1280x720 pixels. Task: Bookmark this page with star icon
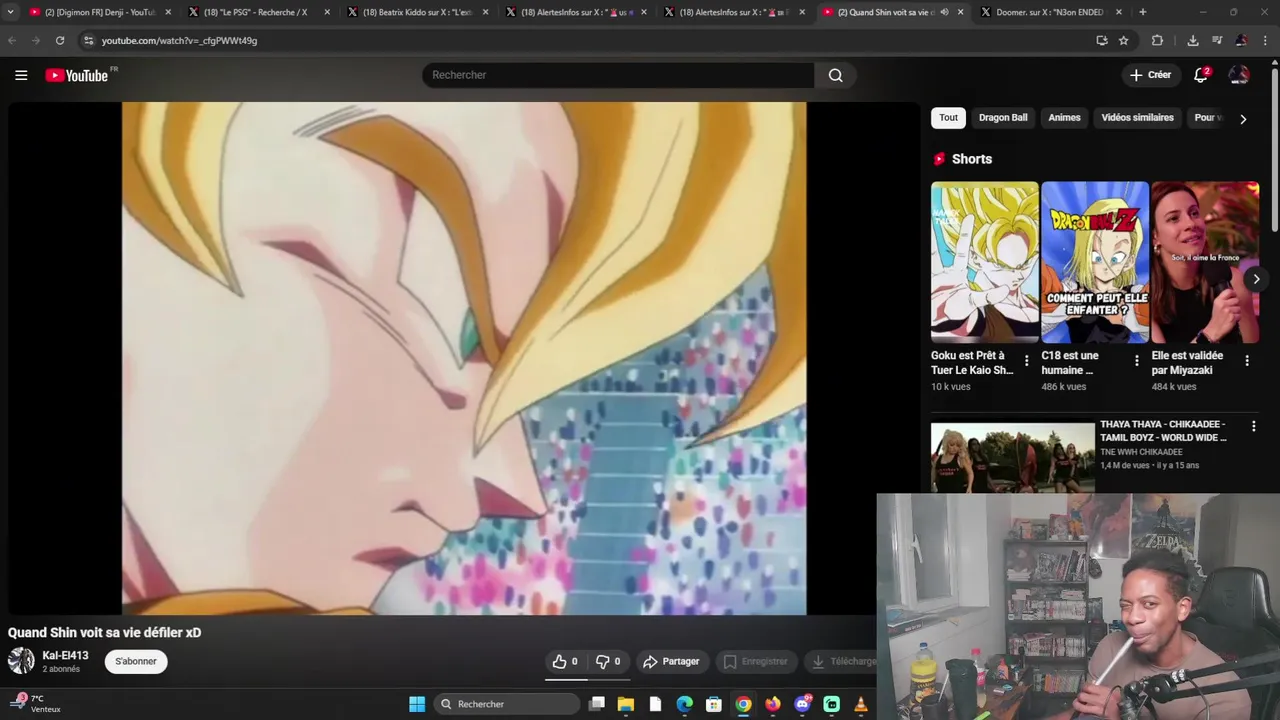coord(1124,40)
